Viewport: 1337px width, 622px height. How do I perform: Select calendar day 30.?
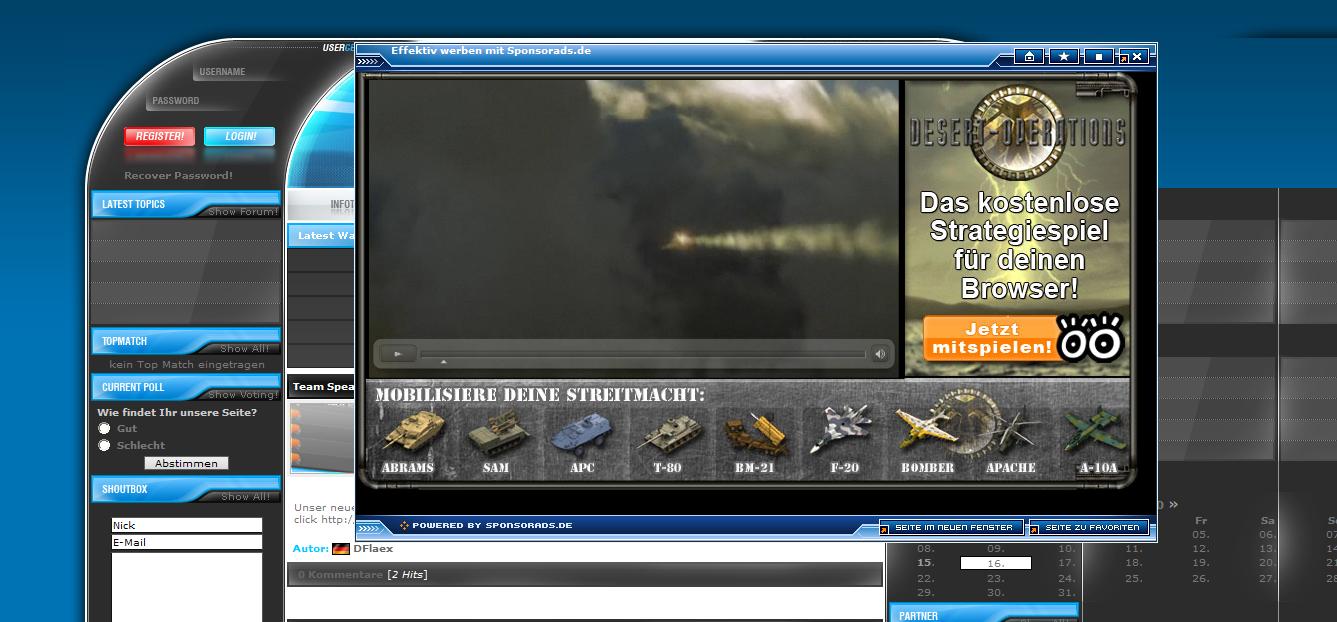pos(996,593)
